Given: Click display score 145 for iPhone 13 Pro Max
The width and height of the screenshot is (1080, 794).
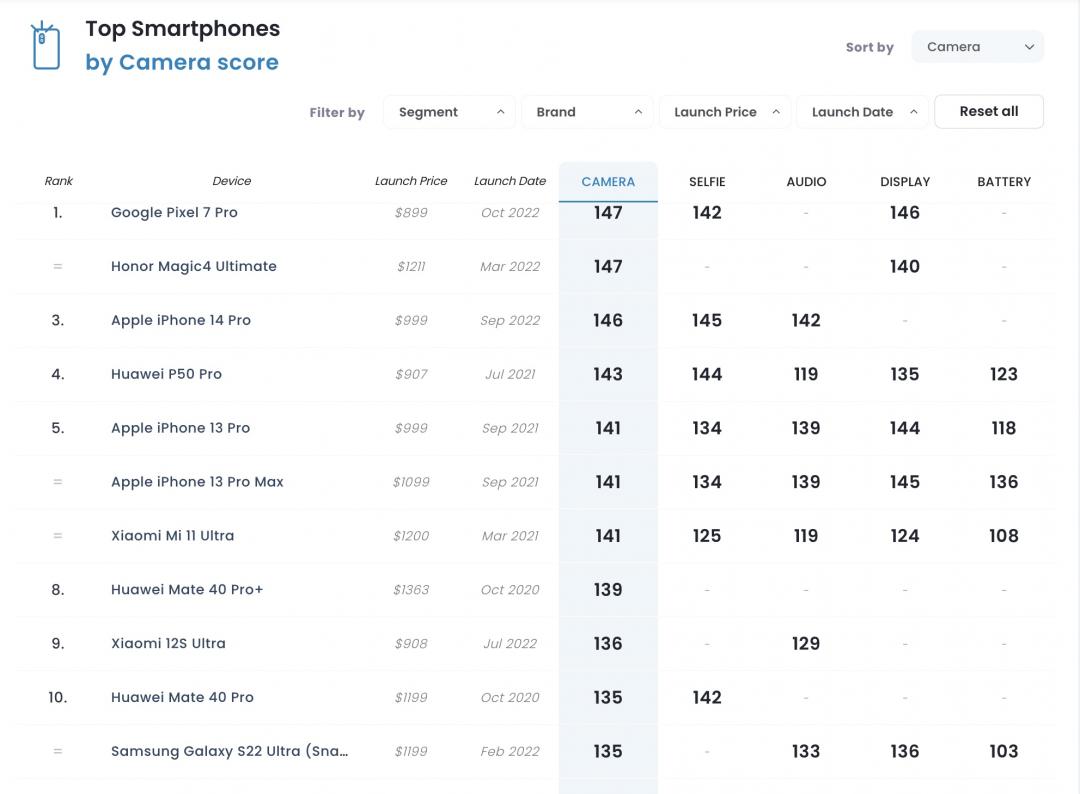Looking at the screenshot, I should point(905,482).
